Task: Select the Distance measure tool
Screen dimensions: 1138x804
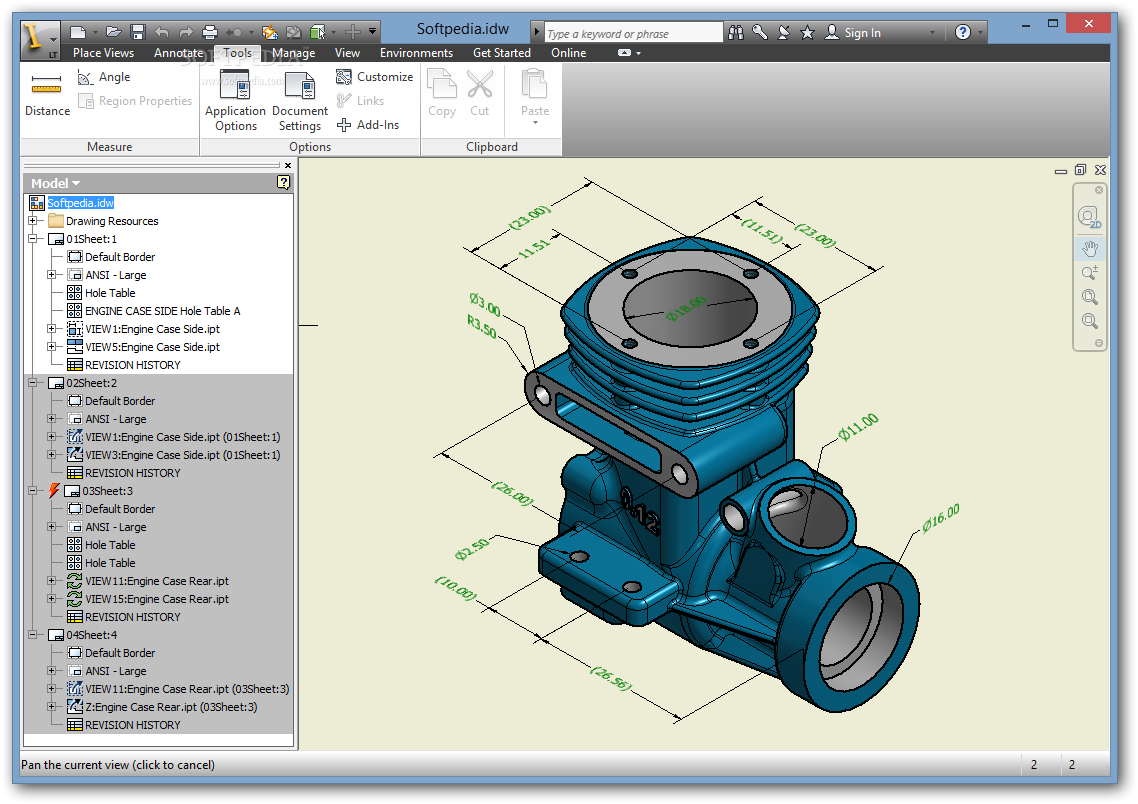Action: point(47,94)
